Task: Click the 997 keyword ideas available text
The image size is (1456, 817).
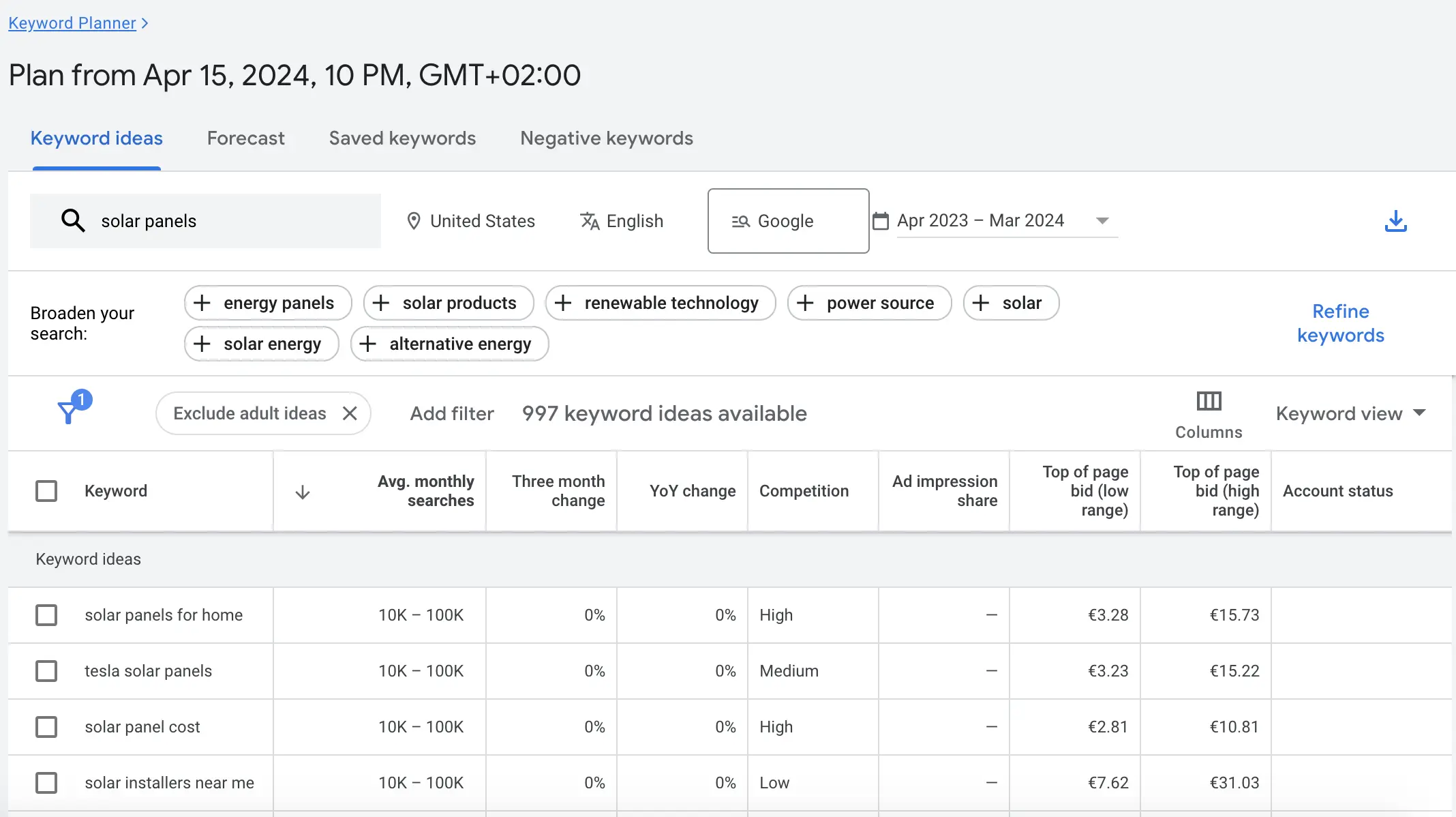Action: point(665,413)
